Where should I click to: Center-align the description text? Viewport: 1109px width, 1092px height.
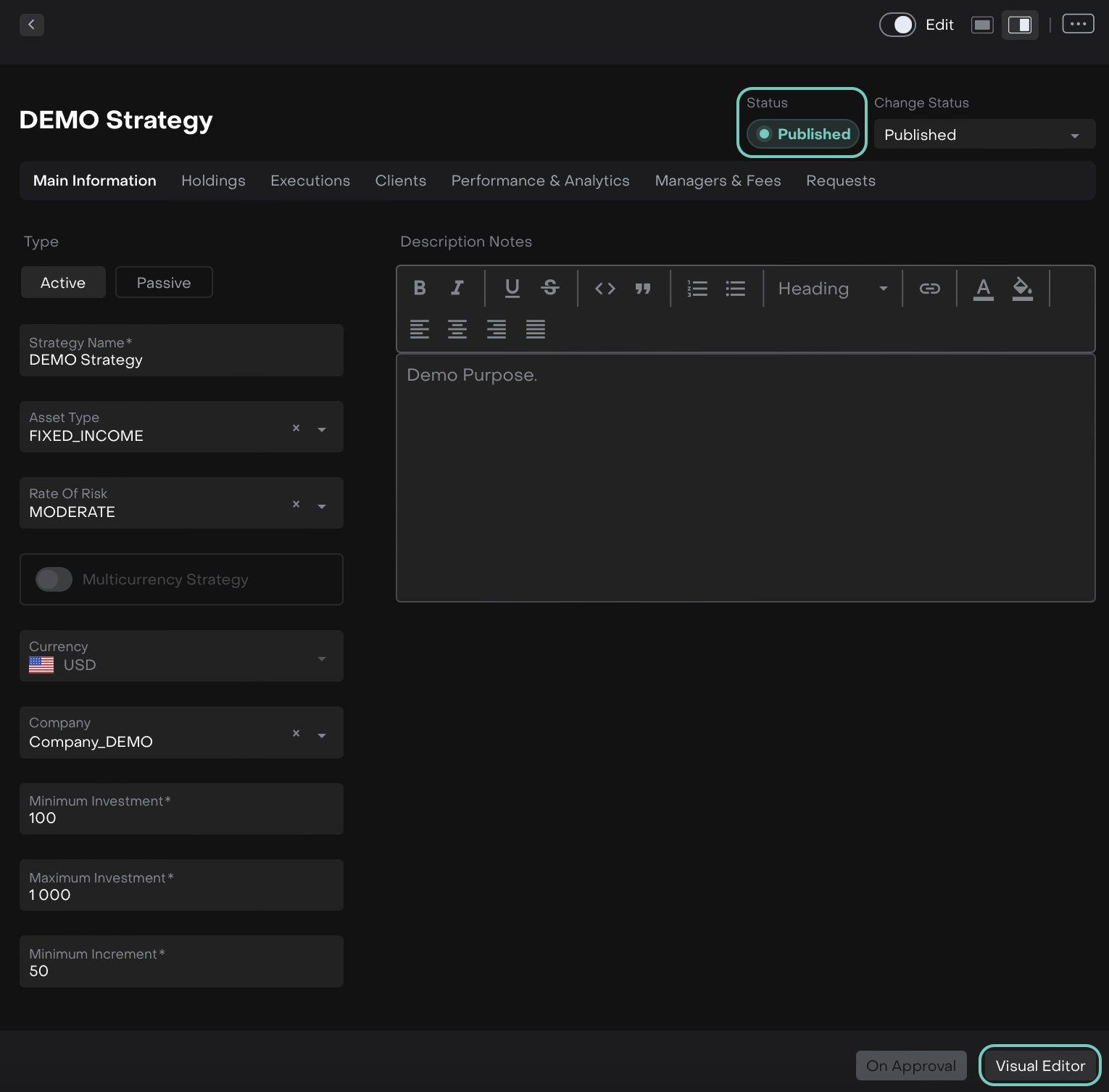pyautogui.click(x=457, y=329)
